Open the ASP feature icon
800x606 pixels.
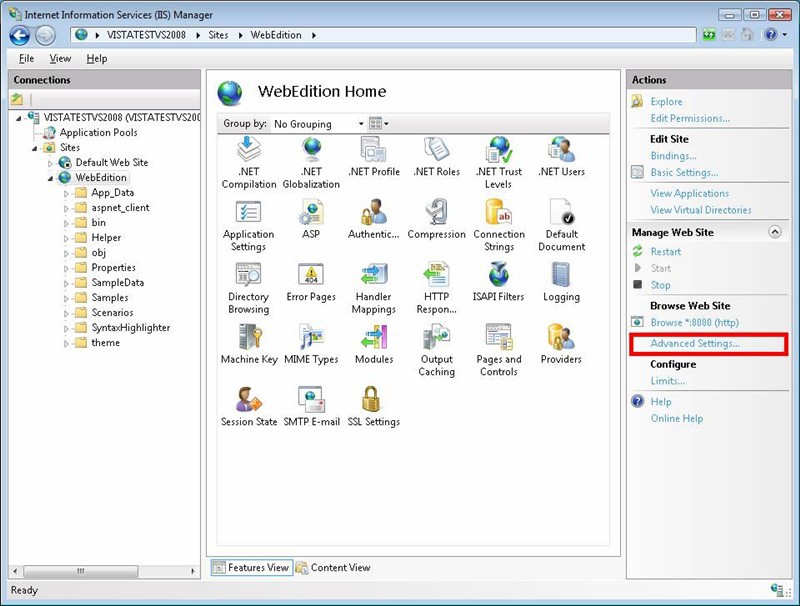[x=311, y=219]
